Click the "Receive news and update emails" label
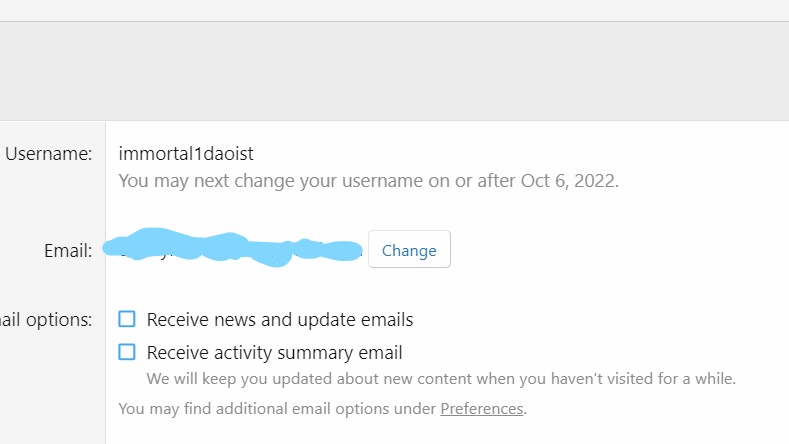Viewport: 789px width, 444px height. pyautogui.click(x=279, y=320)
